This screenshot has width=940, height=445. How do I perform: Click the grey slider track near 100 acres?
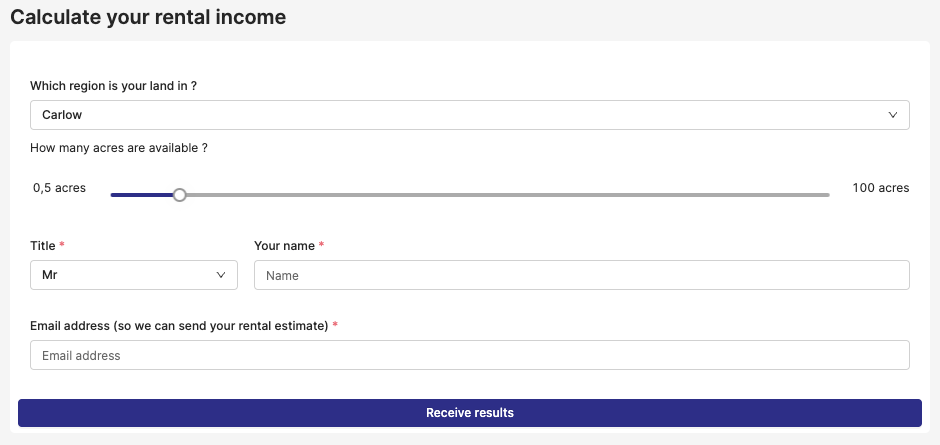[780, 195]
